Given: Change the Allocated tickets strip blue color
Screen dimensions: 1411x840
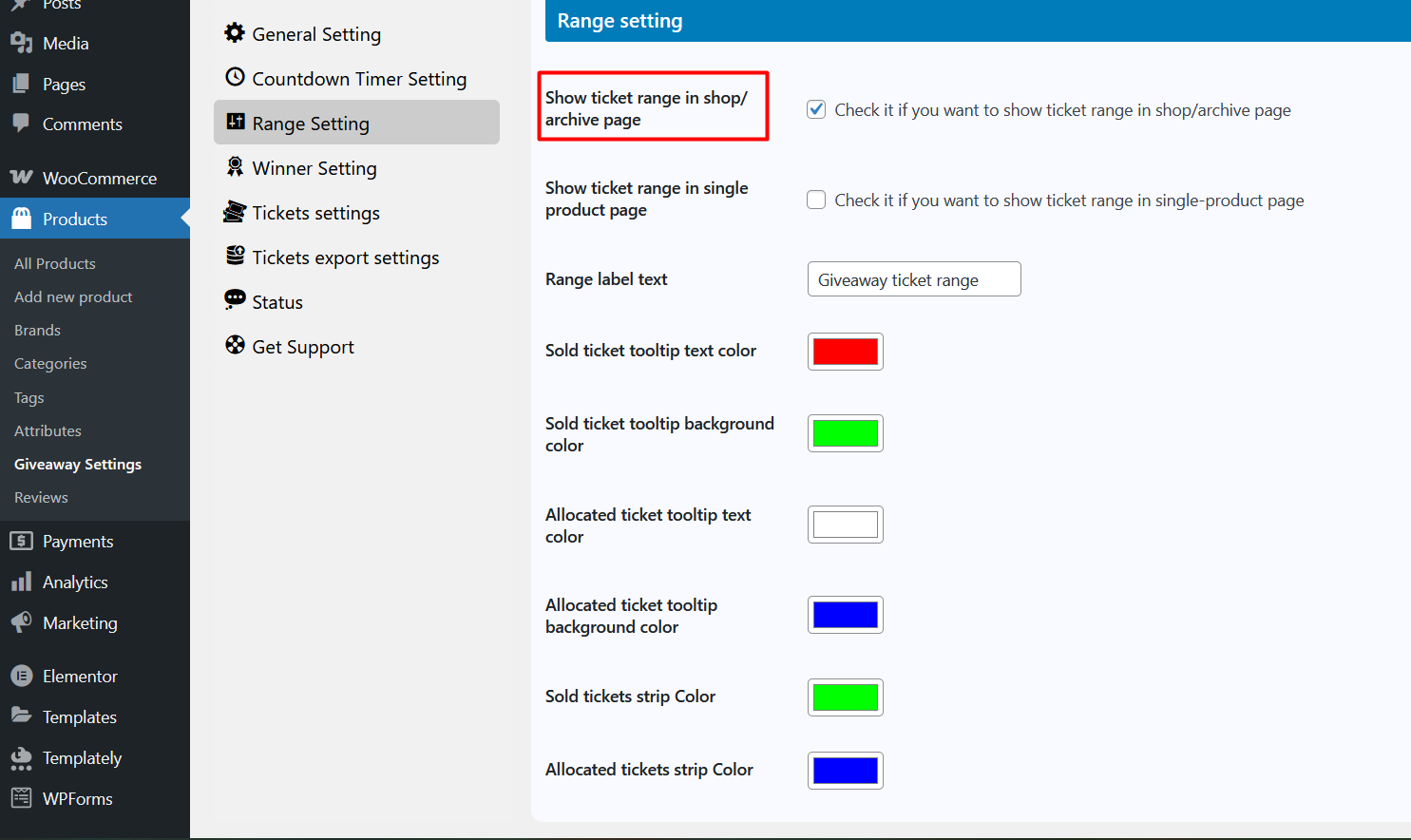Looking at the screenshot, I should pos(845,771).
